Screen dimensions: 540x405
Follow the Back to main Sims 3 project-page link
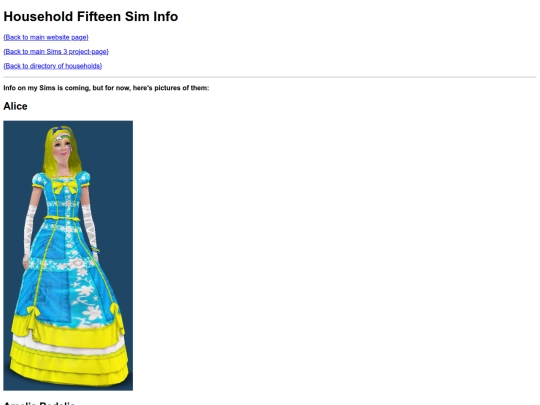click(x=56, y=52)
